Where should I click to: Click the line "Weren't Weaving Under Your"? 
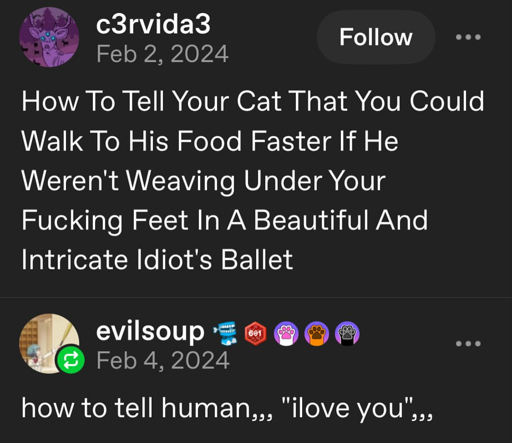tap(203, 181)
